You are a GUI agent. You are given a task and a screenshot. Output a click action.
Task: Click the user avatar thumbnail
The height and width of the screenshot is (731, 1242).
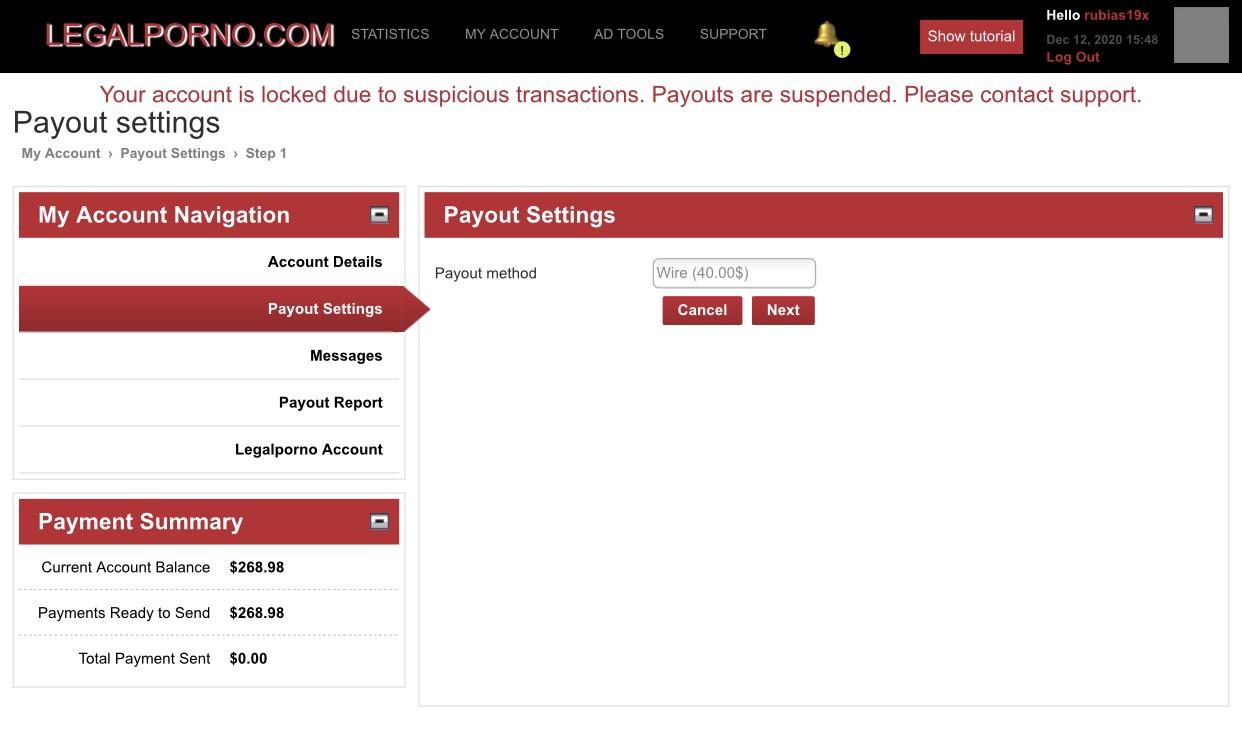1200,35
